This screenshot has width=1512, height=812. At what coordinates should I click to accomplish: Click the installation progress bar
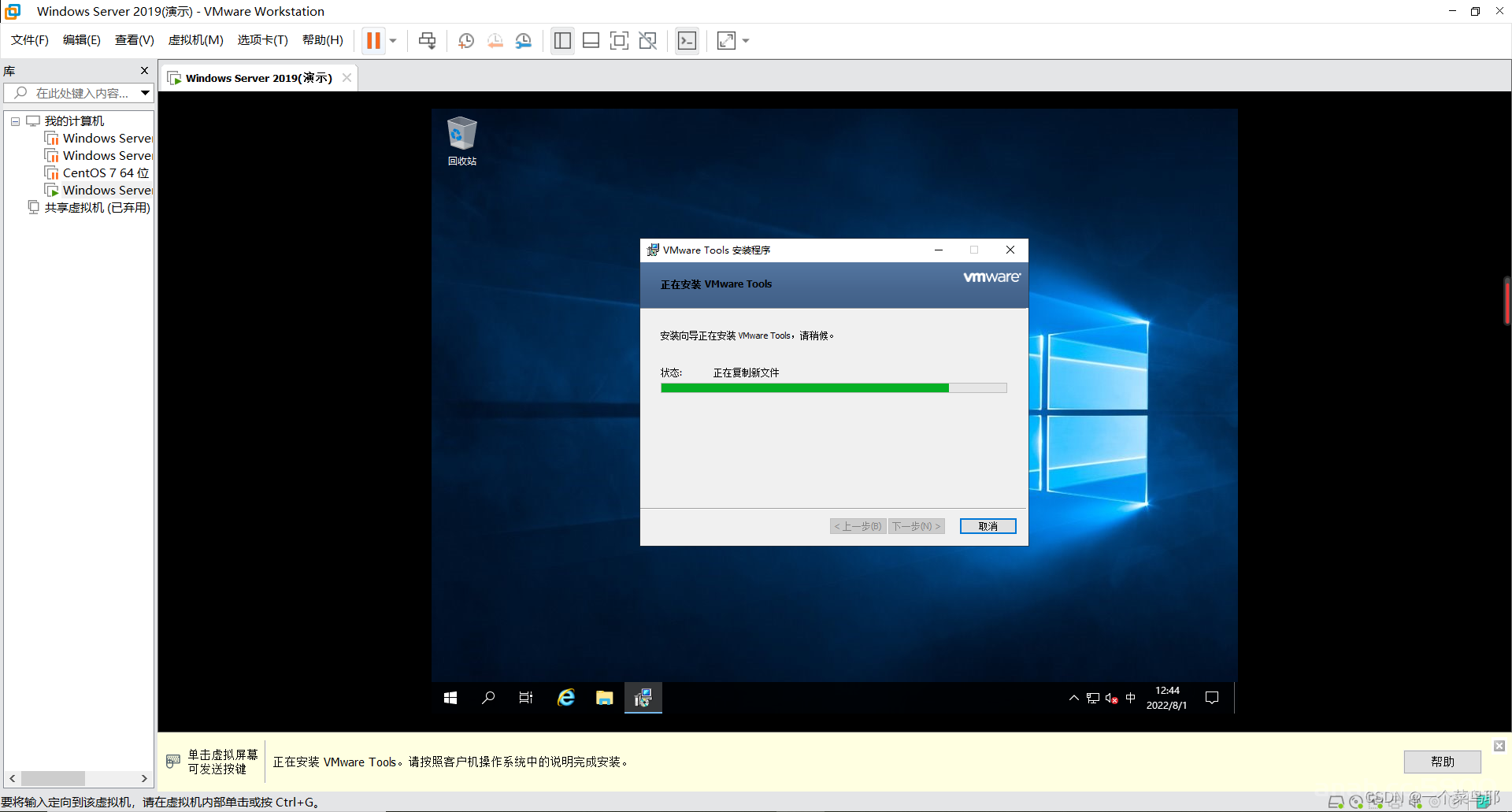(833, 388)
